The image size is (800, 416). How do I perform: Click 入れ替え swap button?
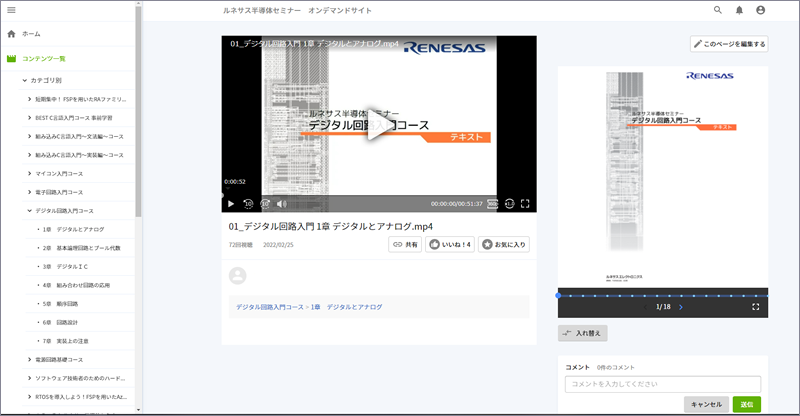[x=583, y=333]
